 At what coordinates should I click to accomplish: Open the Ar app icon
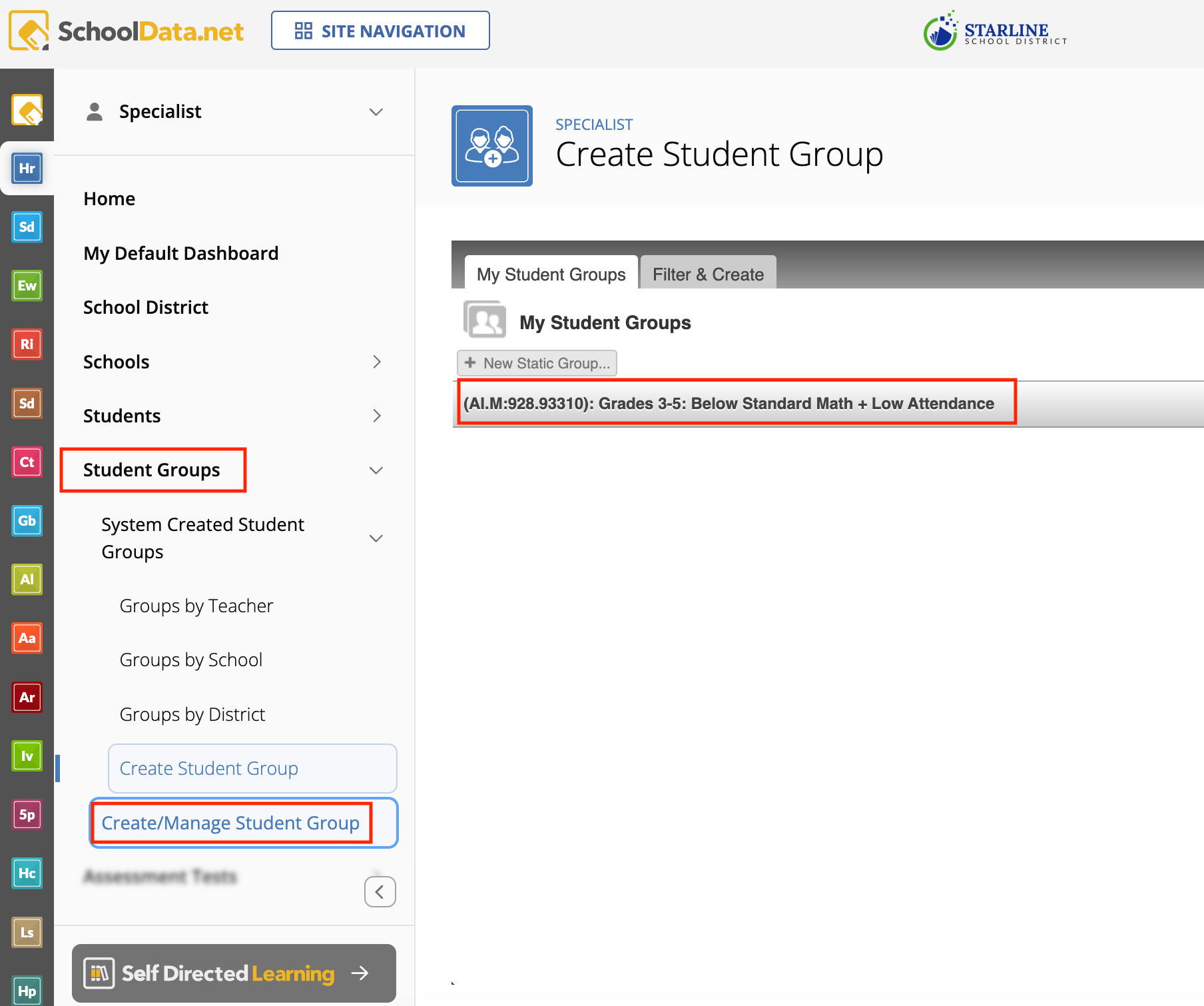pos(27,697)
